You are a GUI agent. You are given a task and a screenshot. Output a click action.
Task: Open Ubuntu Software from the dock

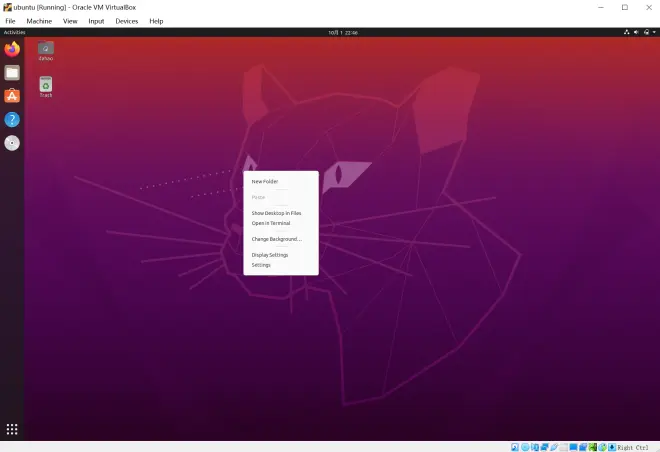[x=12, y=96]
